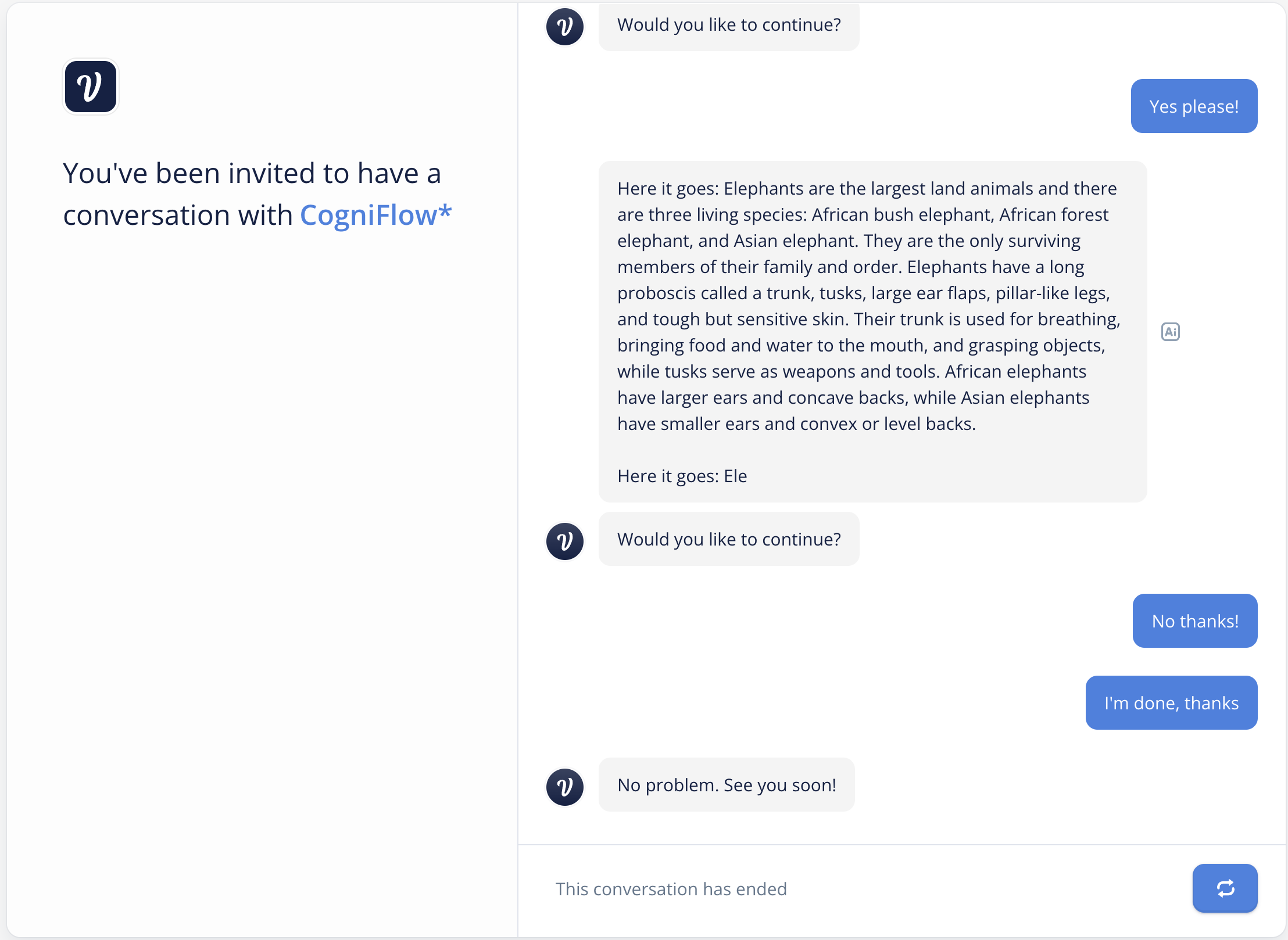1288x940 pixels.
Task: Click bot avatar next to top continue prompt
Action: [564, 27]
